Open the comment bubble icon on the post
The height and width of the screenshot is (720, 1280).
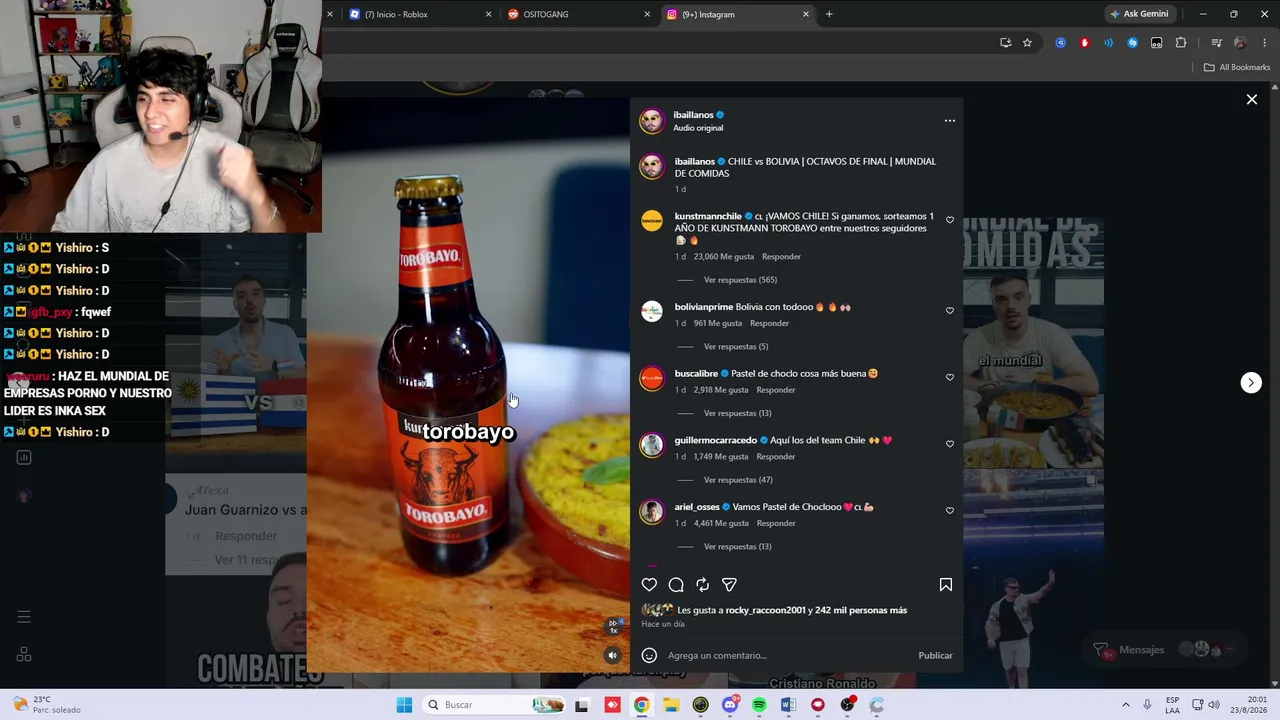pos(676,585)
